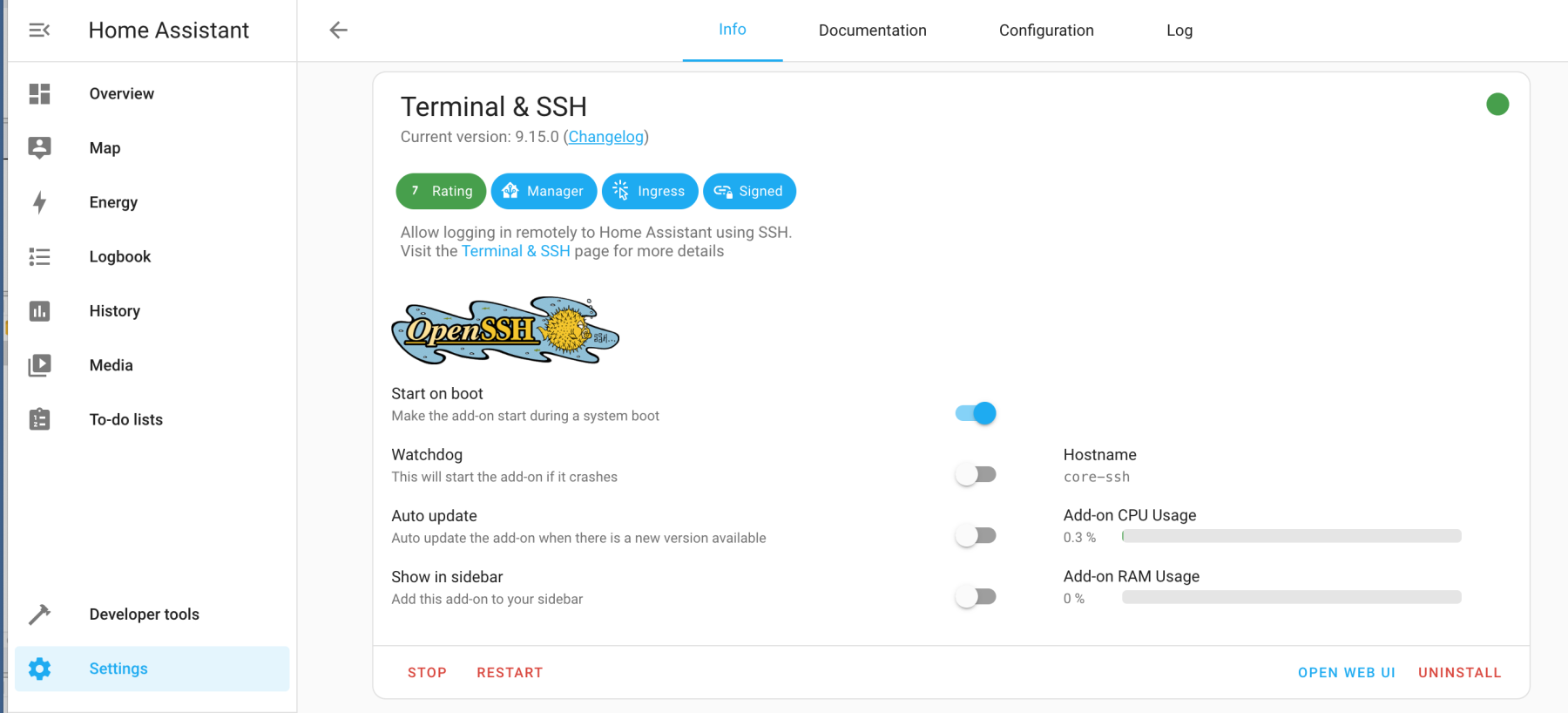This screenshot has height=713, width=1568.
Task: Switch to the Info tab
Action: (733, 31)
